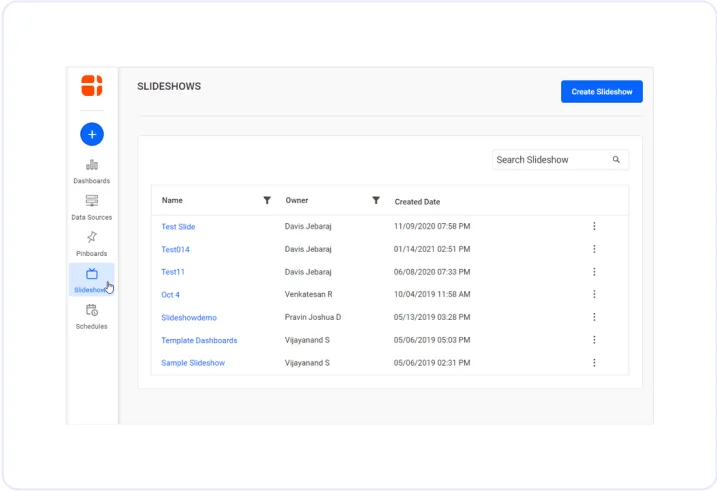Open the Schedules calendar icon
Image resolution: width=717 pixels, height=491 pixels.
point(92,310)
